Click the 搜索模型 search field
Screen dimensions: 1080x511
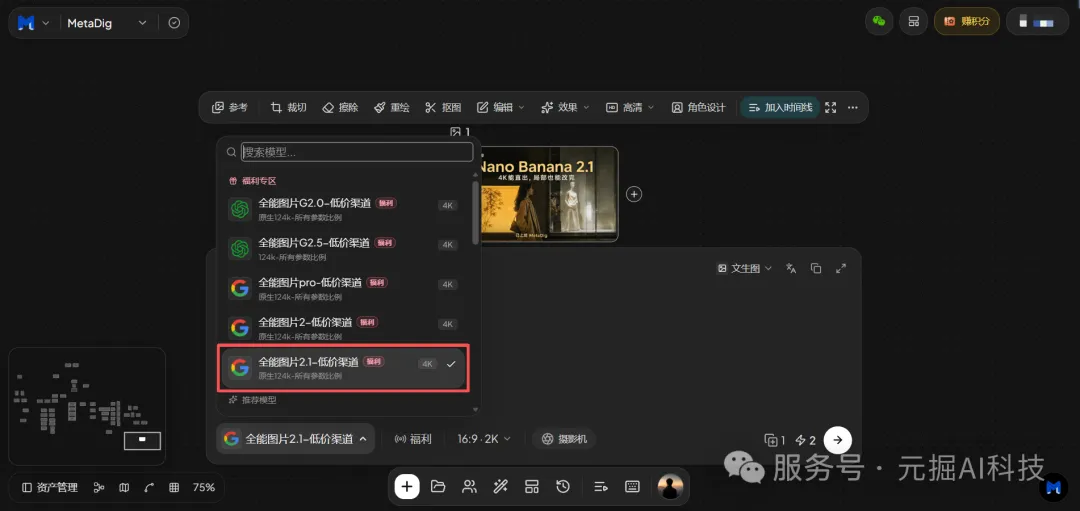[x=357, y=152]
